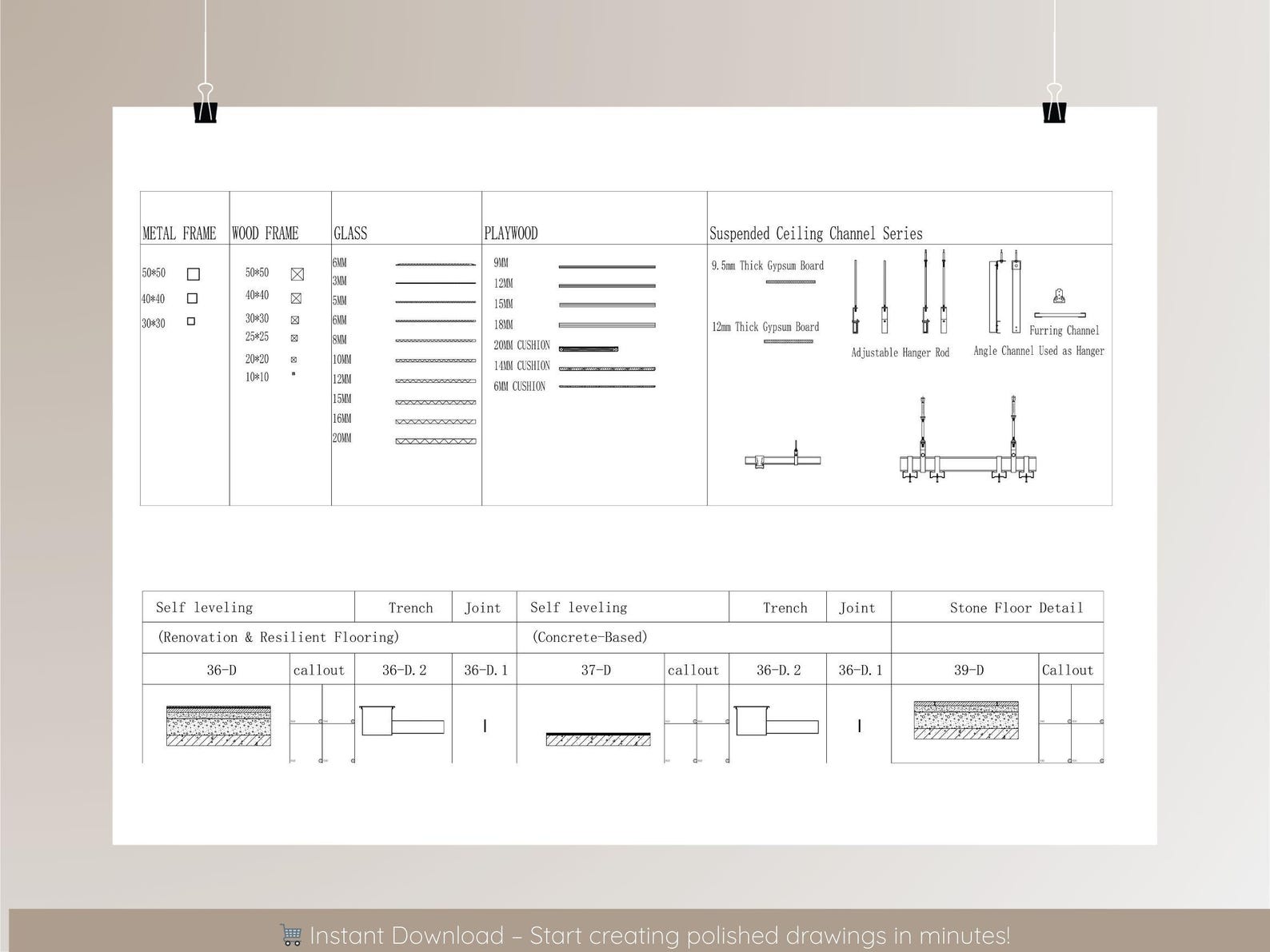The image size is (1270, 952).
Task: Click the '25*25' wood frame label
Action: [257, 337]
